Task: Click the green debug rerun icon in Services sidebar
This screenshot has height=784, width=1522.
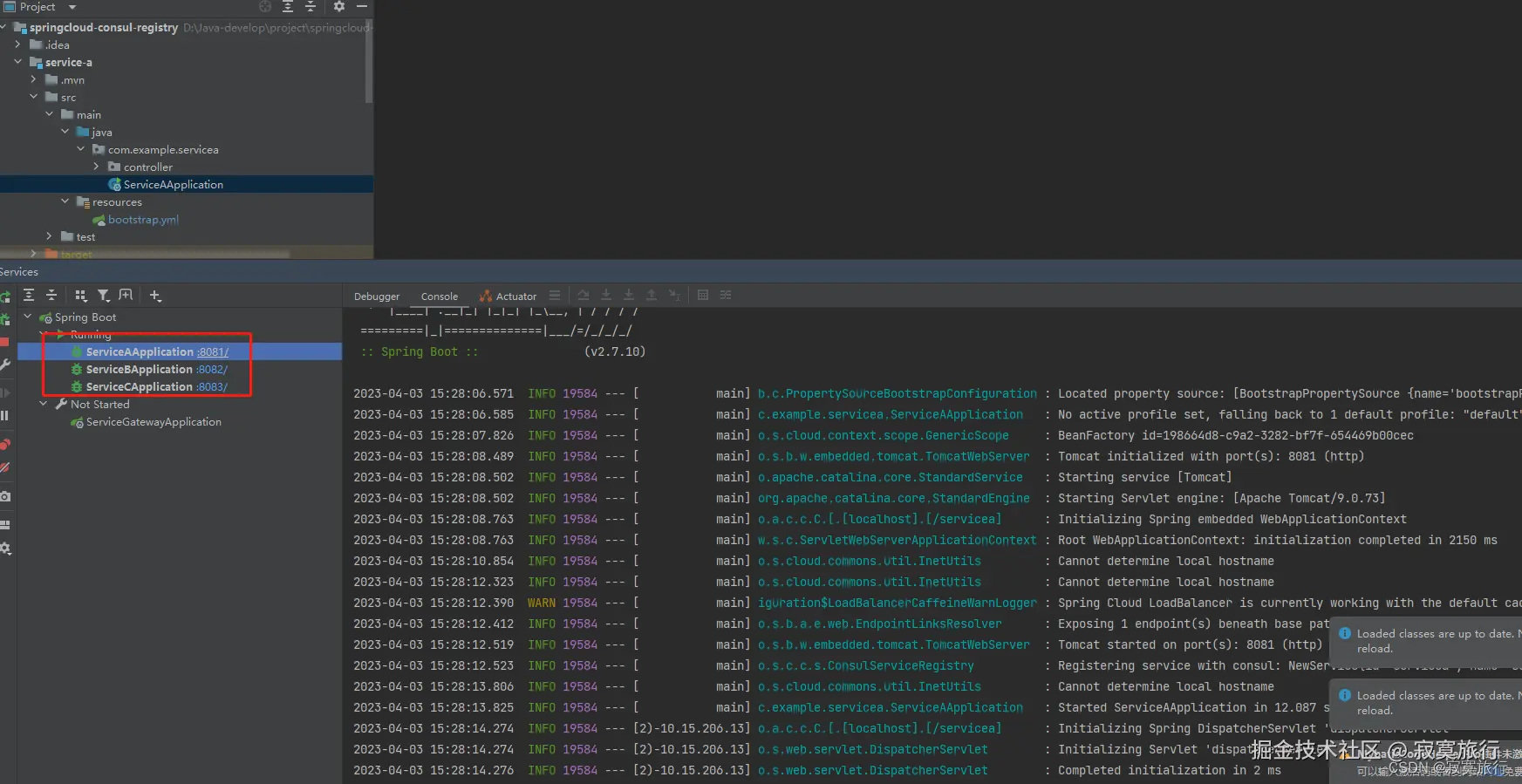Action: coord(5,319)
